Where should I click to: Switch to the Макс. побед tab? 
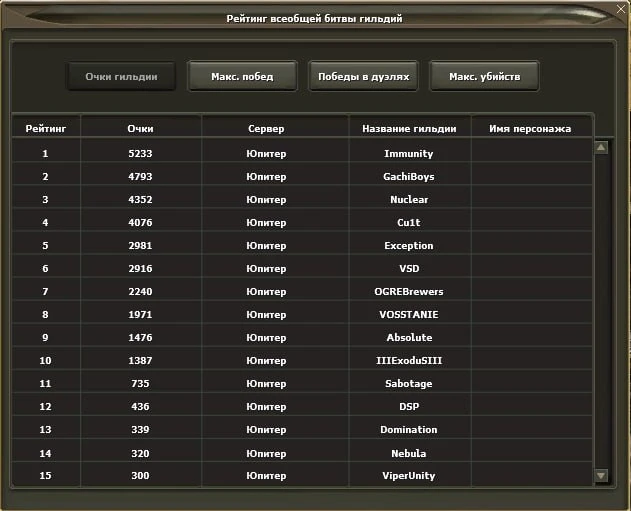tap(242, 76)
